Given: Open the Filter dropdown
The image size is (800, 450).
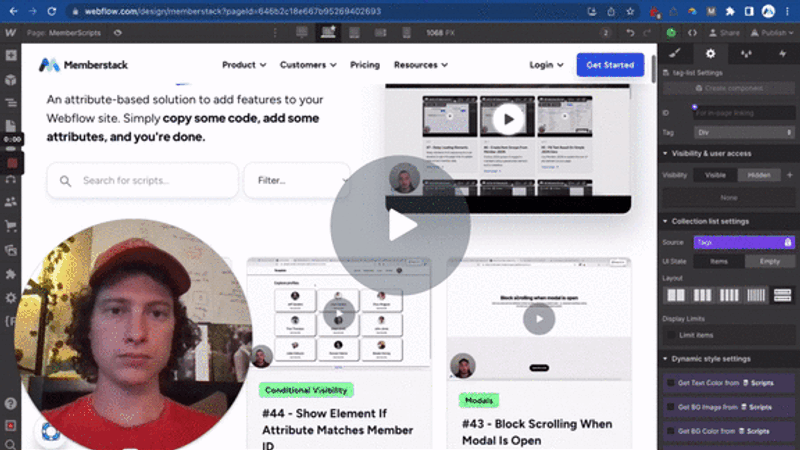Looking at the screenshot, I should [296, 181].
